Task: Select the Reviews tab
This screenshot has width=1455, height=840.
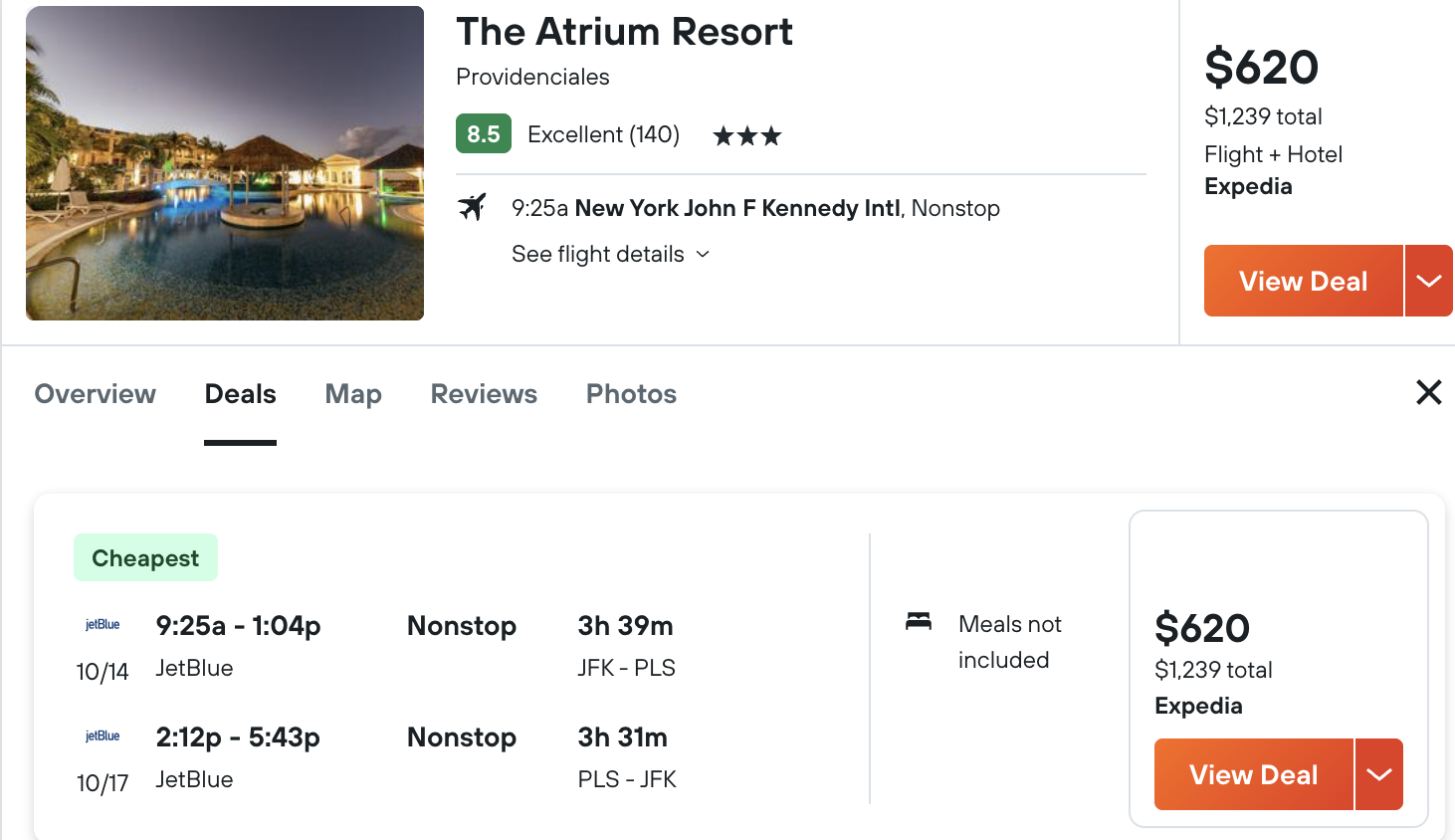Action: coord(484,394)
